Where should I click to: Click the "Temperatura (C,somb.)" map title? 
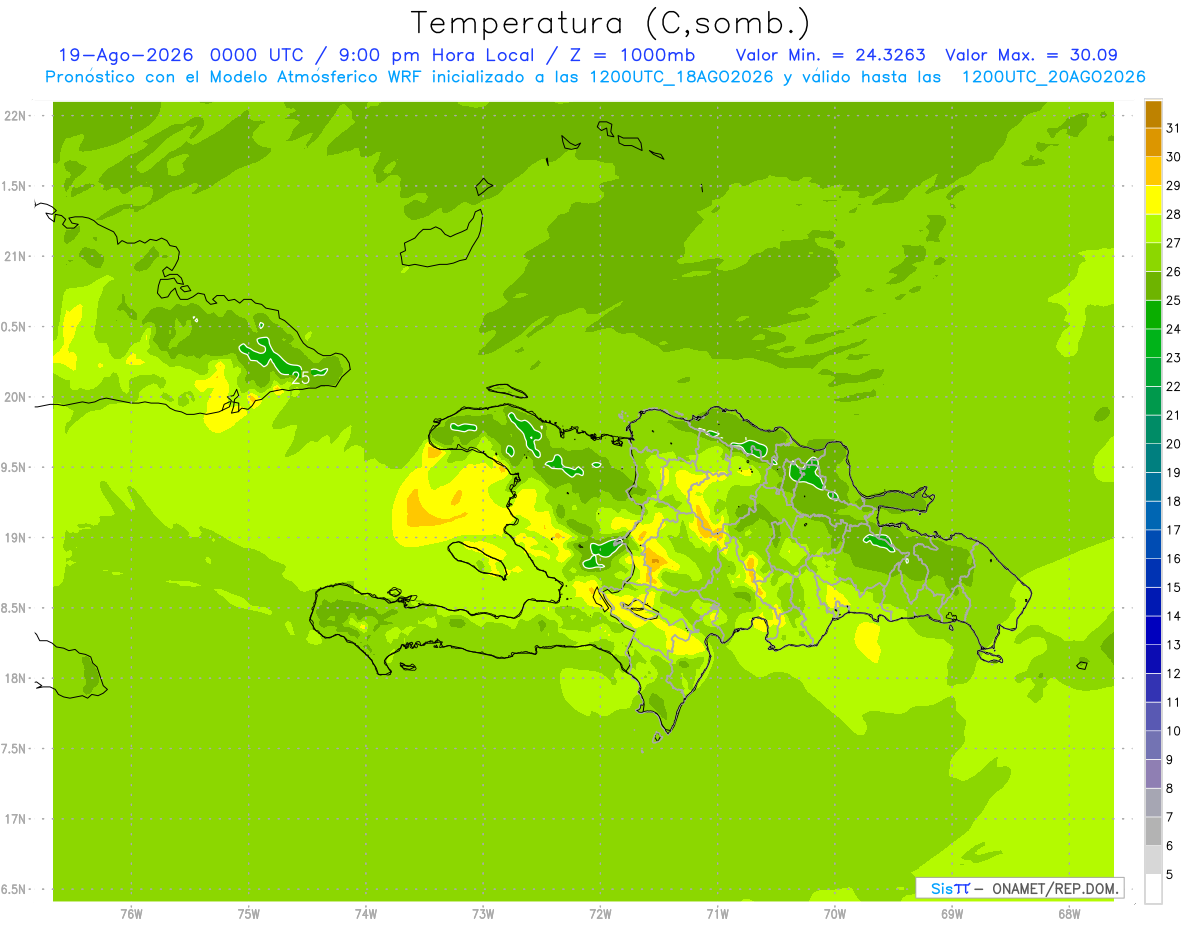pos(611,22)
